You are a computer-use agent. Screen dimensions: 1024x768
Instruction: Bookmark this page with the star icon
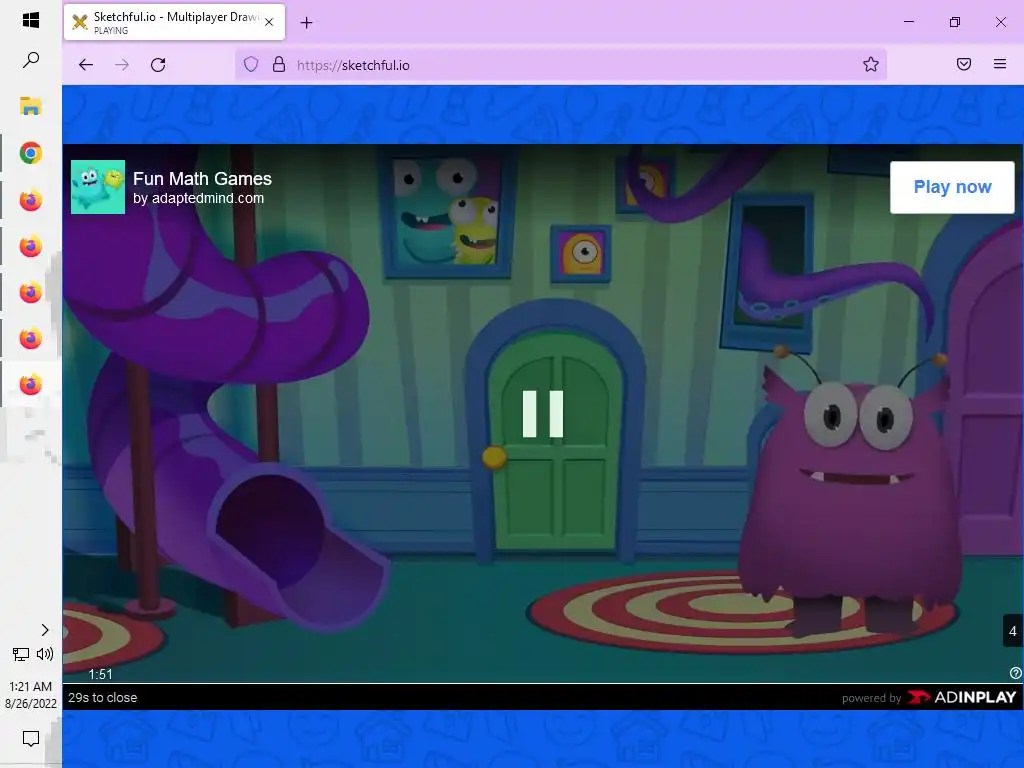coord(871,64)
